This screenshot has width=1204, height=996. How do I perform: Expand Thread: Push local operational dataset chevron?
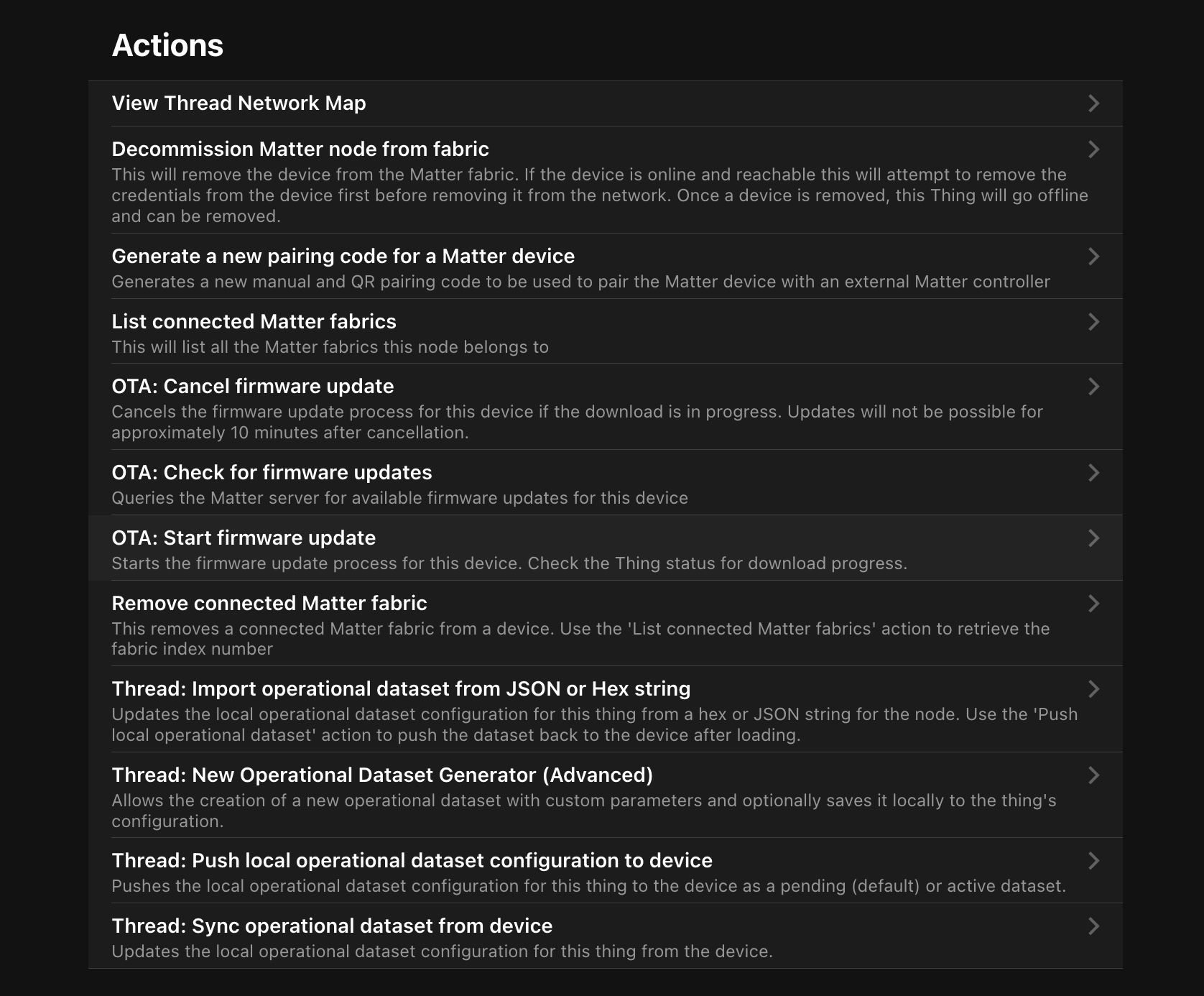coord(1093,861)
